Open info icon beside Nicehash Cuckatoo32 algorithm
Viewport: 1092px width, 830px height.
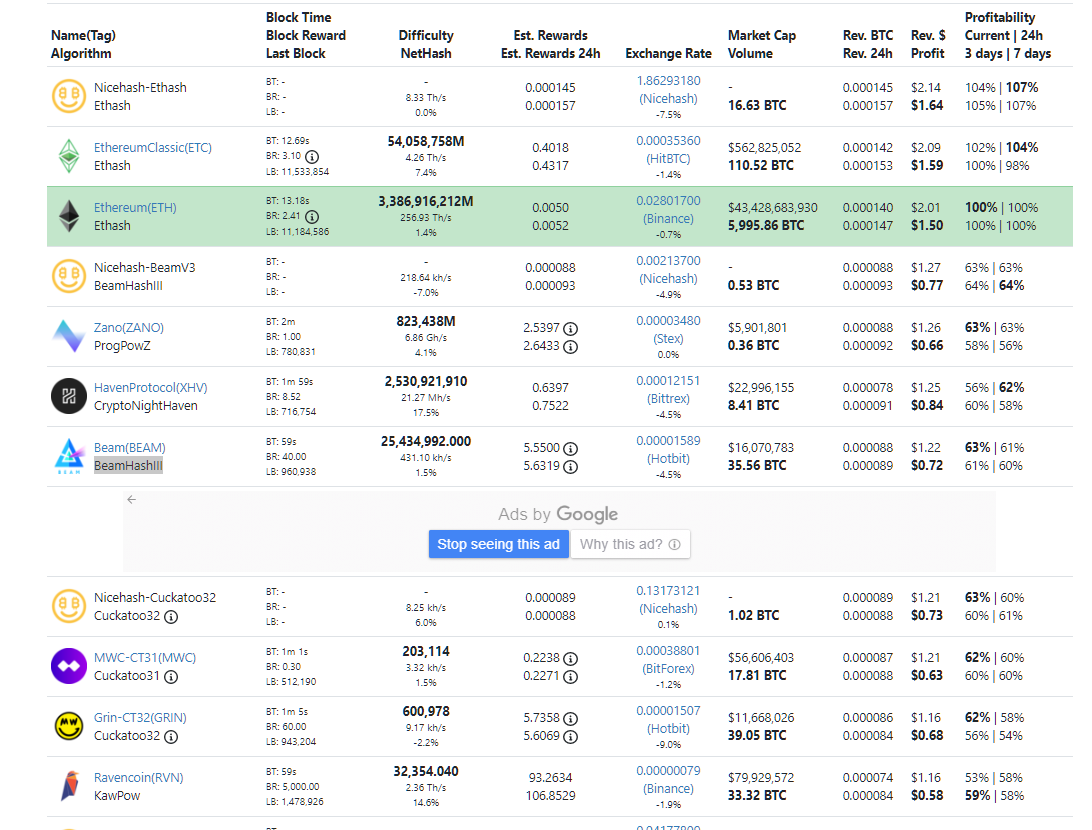(171, 617)
